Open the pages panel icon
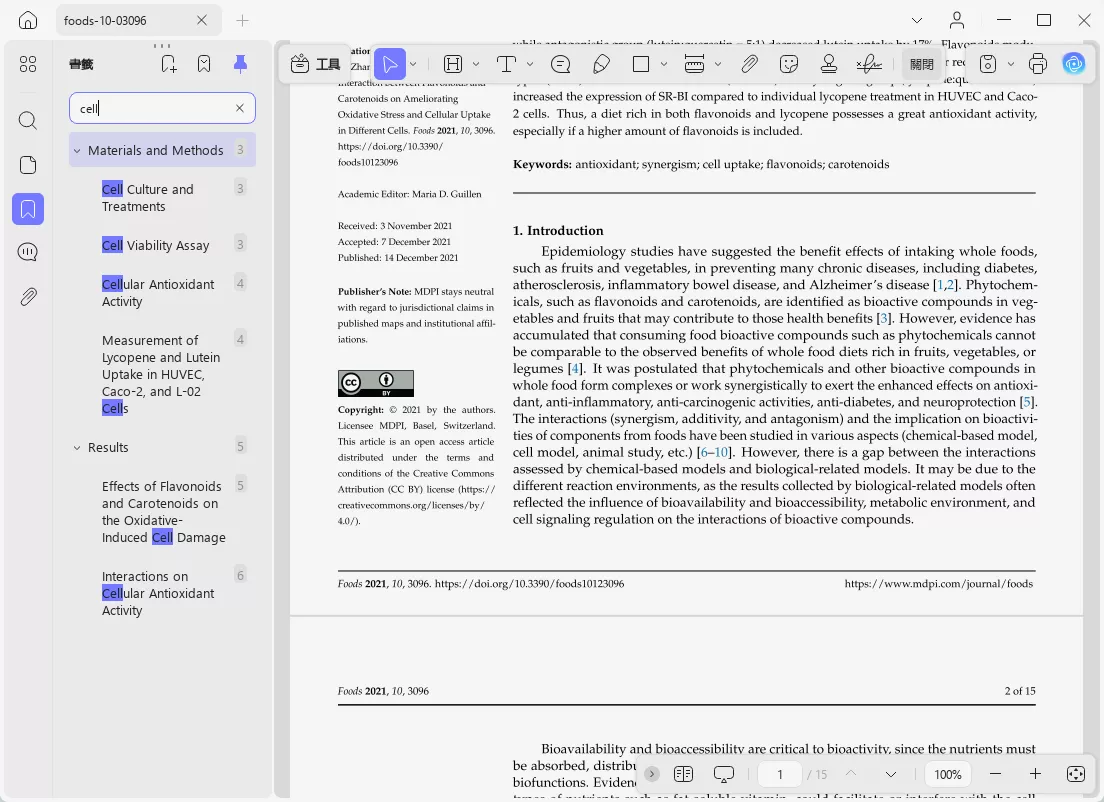Image resolution: width=1104 pixels, height=802 pixels. click(27, 165)
